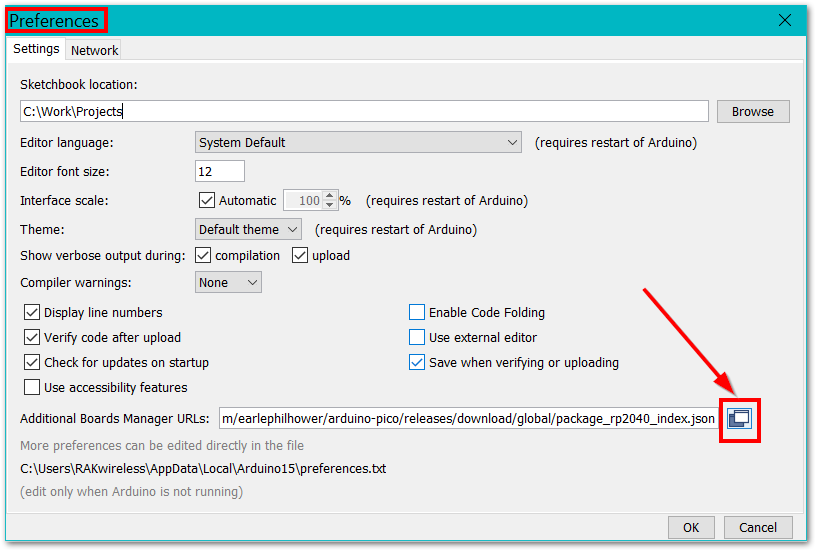The width and height of the screenshot is (816, 551).
Task: Toggle Check for updates on startup
Action: 32,362
